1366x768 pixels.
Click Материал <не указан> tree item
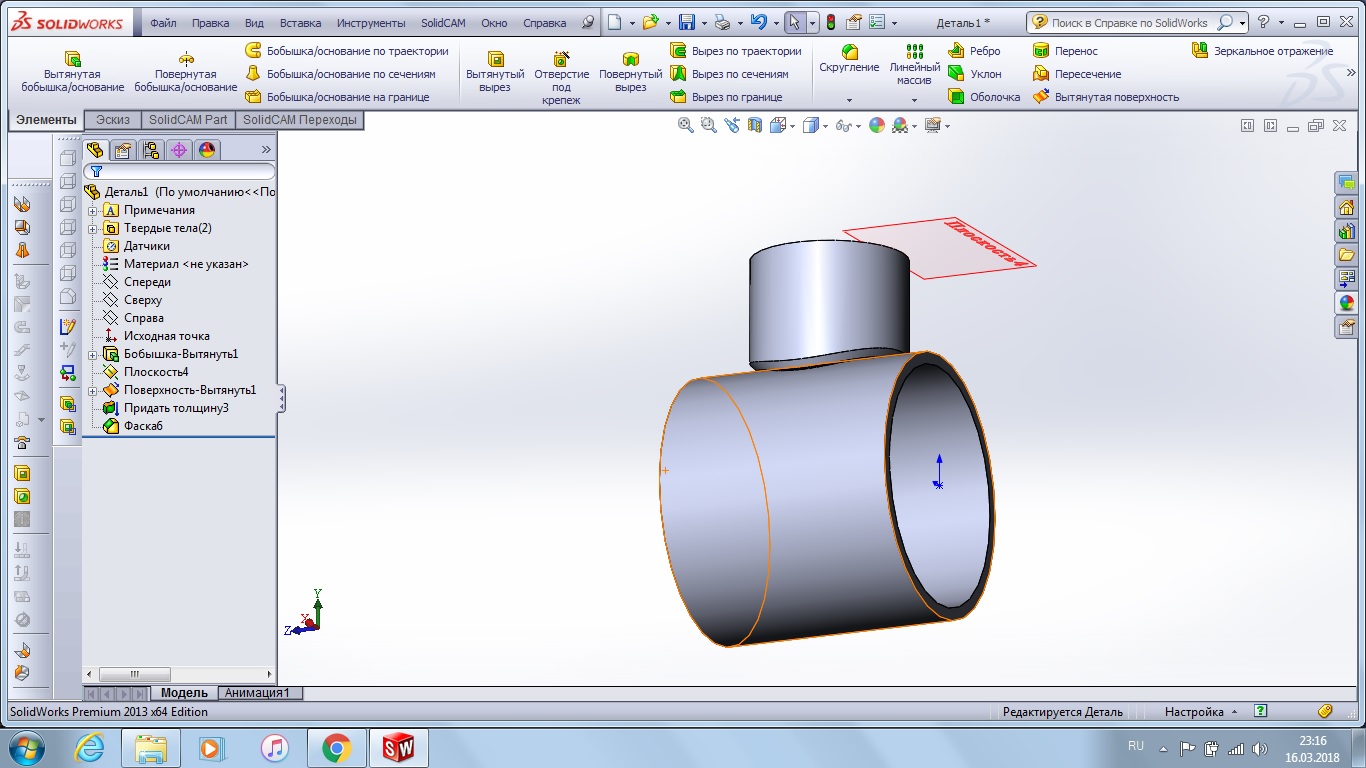click(176, 264)
